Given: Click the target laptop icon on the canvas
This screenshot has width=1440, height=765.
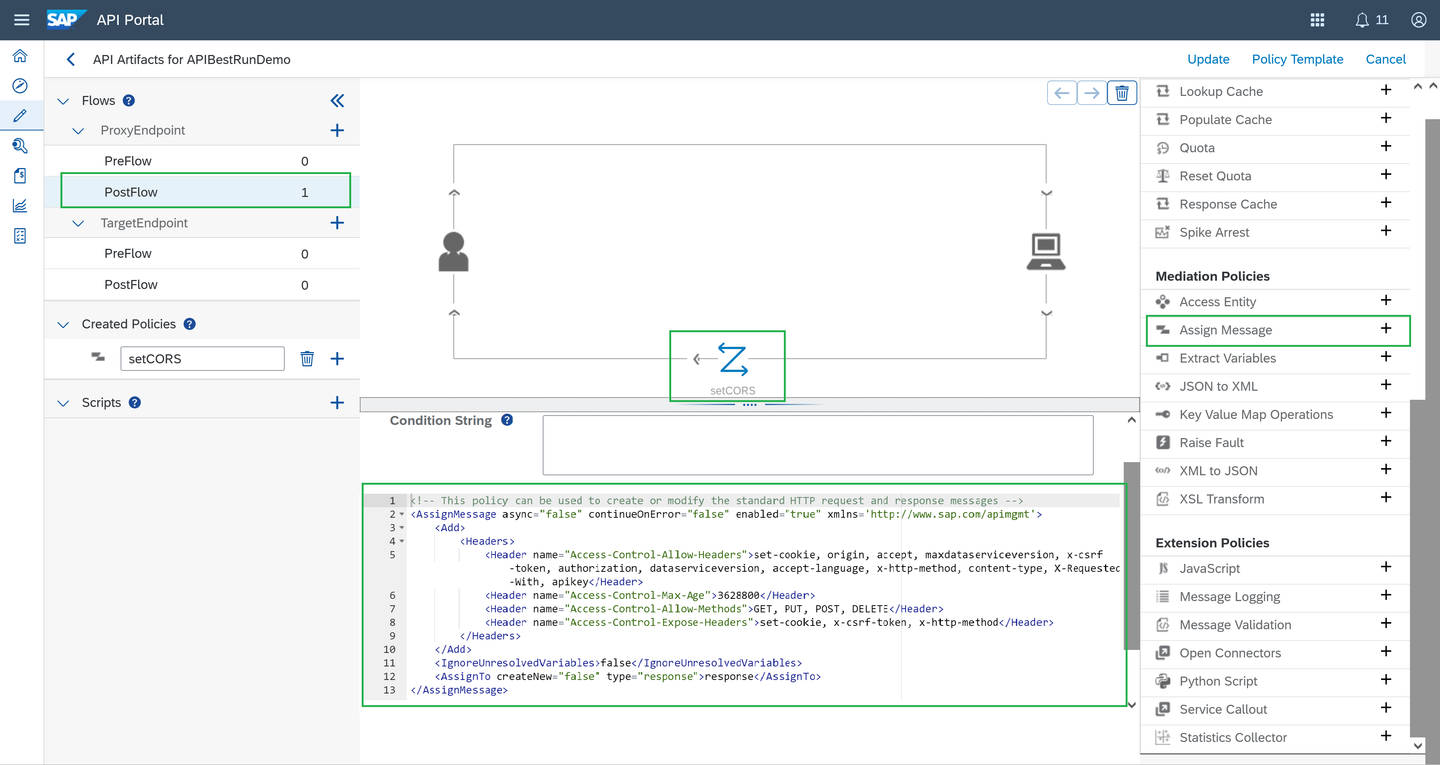Looking at the screenshot, I should (1046, 251).
